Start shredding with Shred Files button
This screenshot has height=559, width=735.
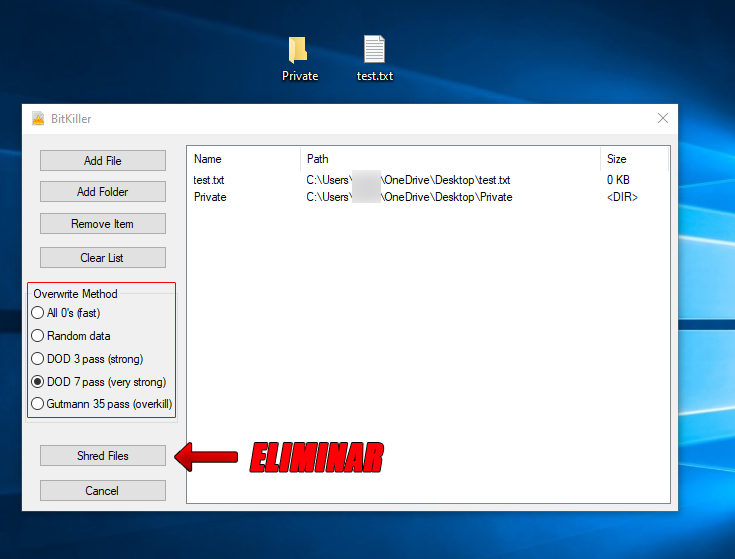[103, 455]
